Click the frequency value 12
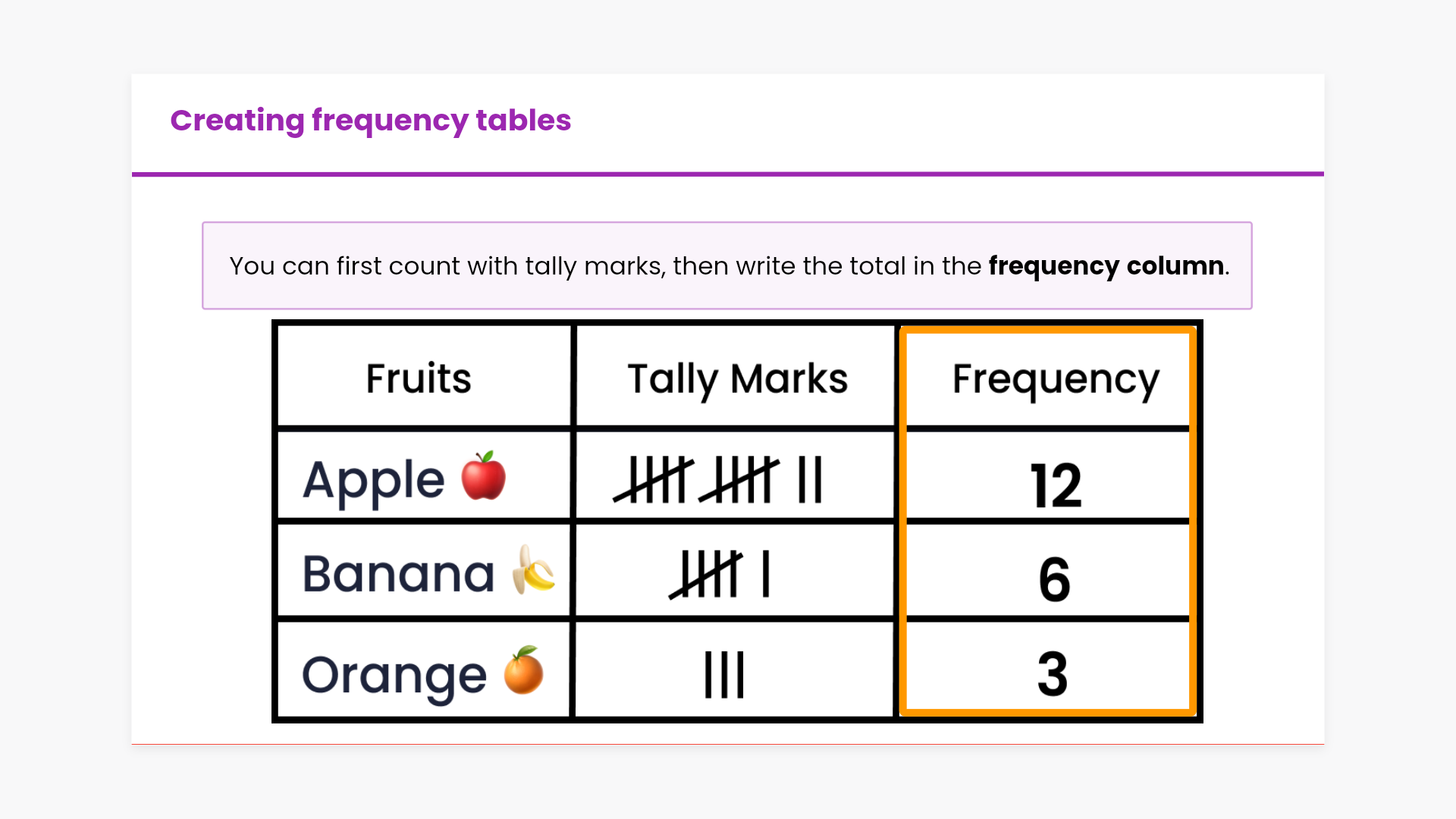Image resolution: width=1456 pixels, height=819 pixels. tap(1055, 485)
